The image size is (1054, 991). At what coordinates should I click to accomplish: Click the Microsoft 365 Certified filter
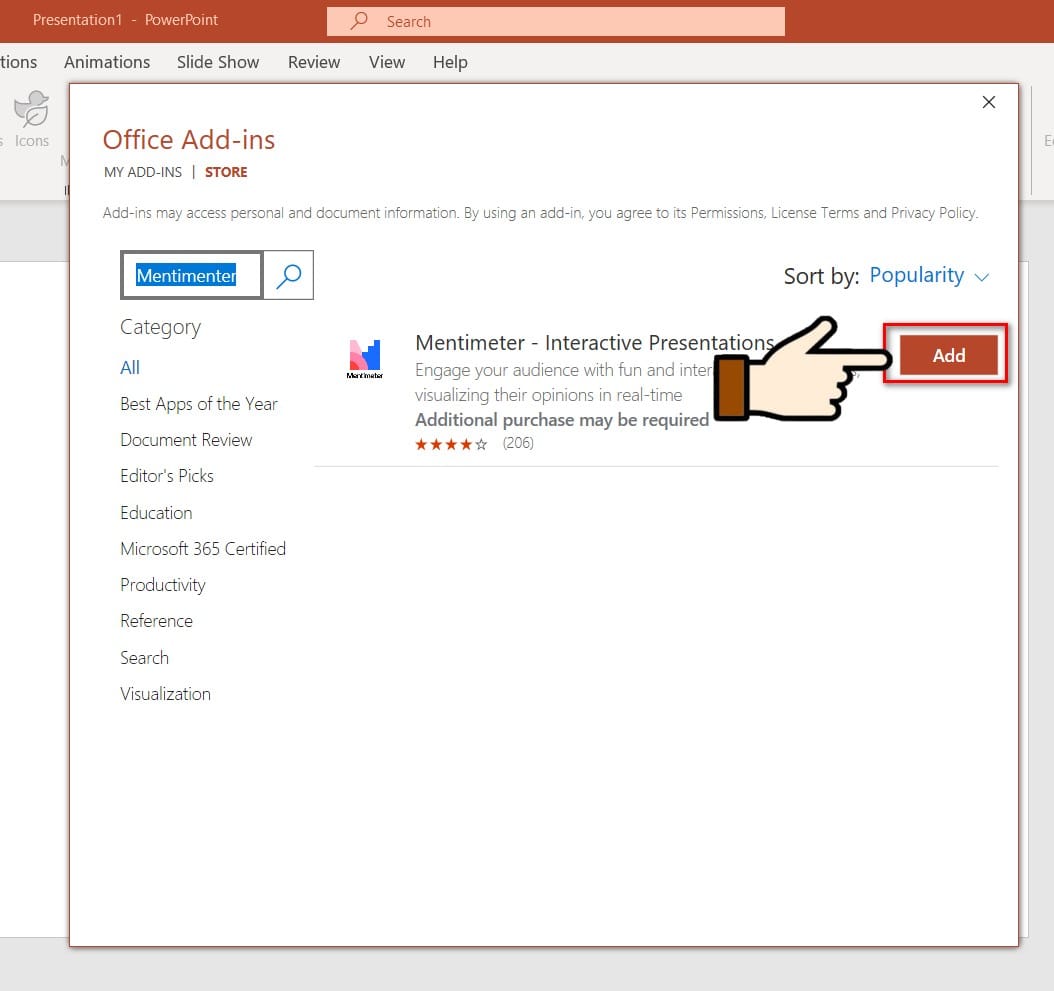point(202,548)
